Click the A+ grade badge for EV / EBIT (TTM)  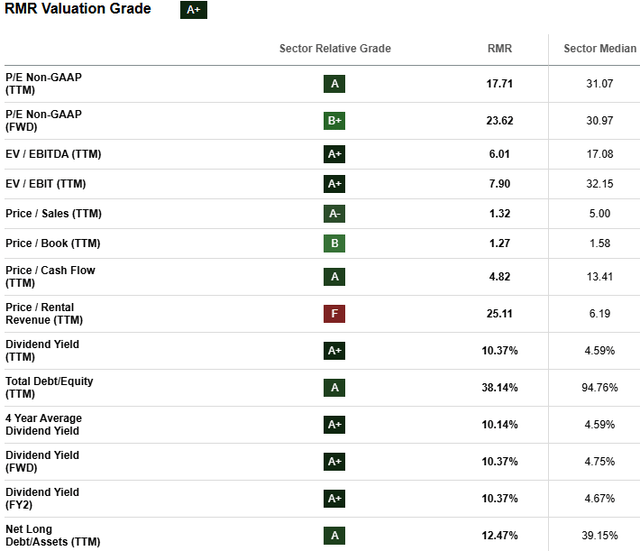(x=334, y=184)
